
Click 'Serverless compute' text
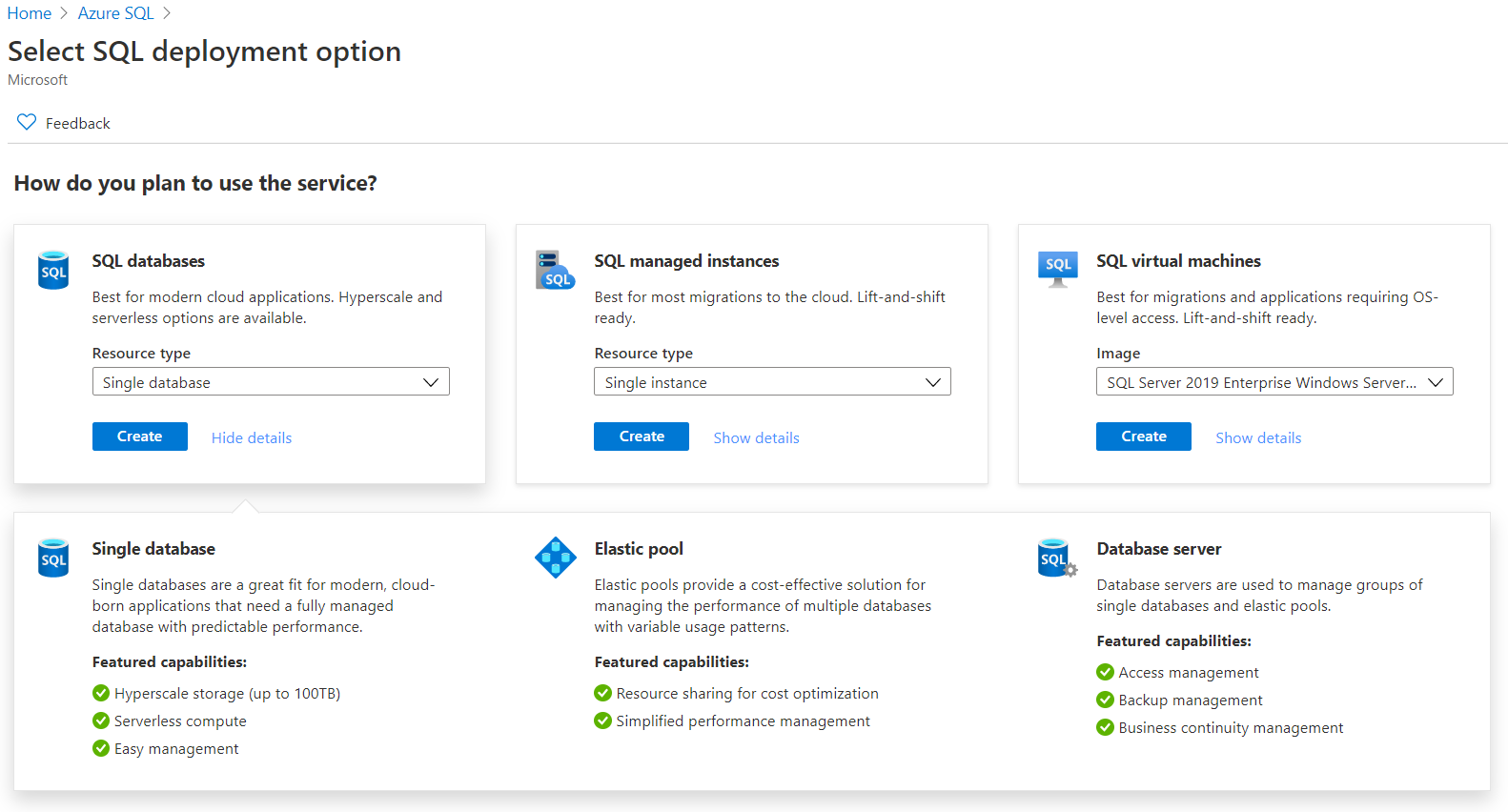[180, 721]
